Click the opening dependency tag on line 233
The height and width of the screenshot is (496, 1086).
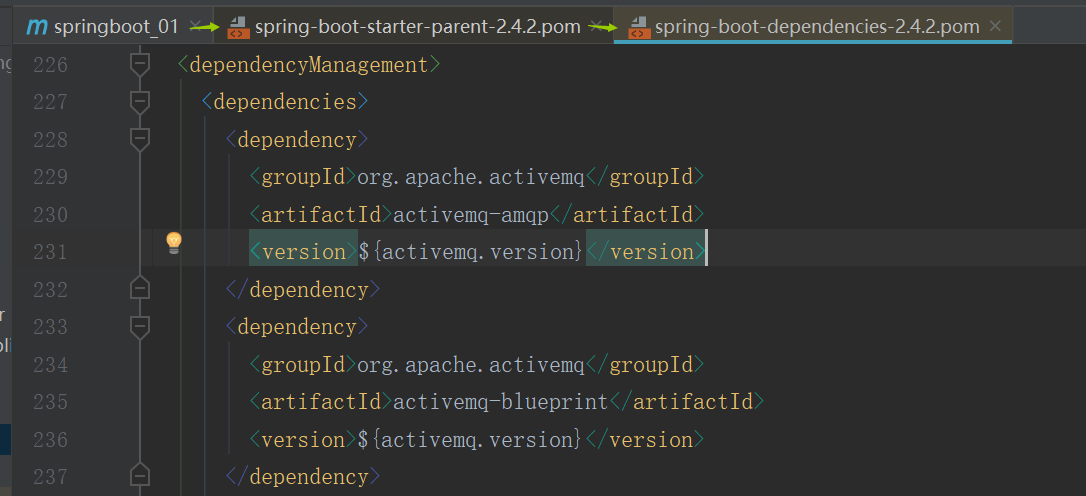pyautogui.click(x=296, y=327)
